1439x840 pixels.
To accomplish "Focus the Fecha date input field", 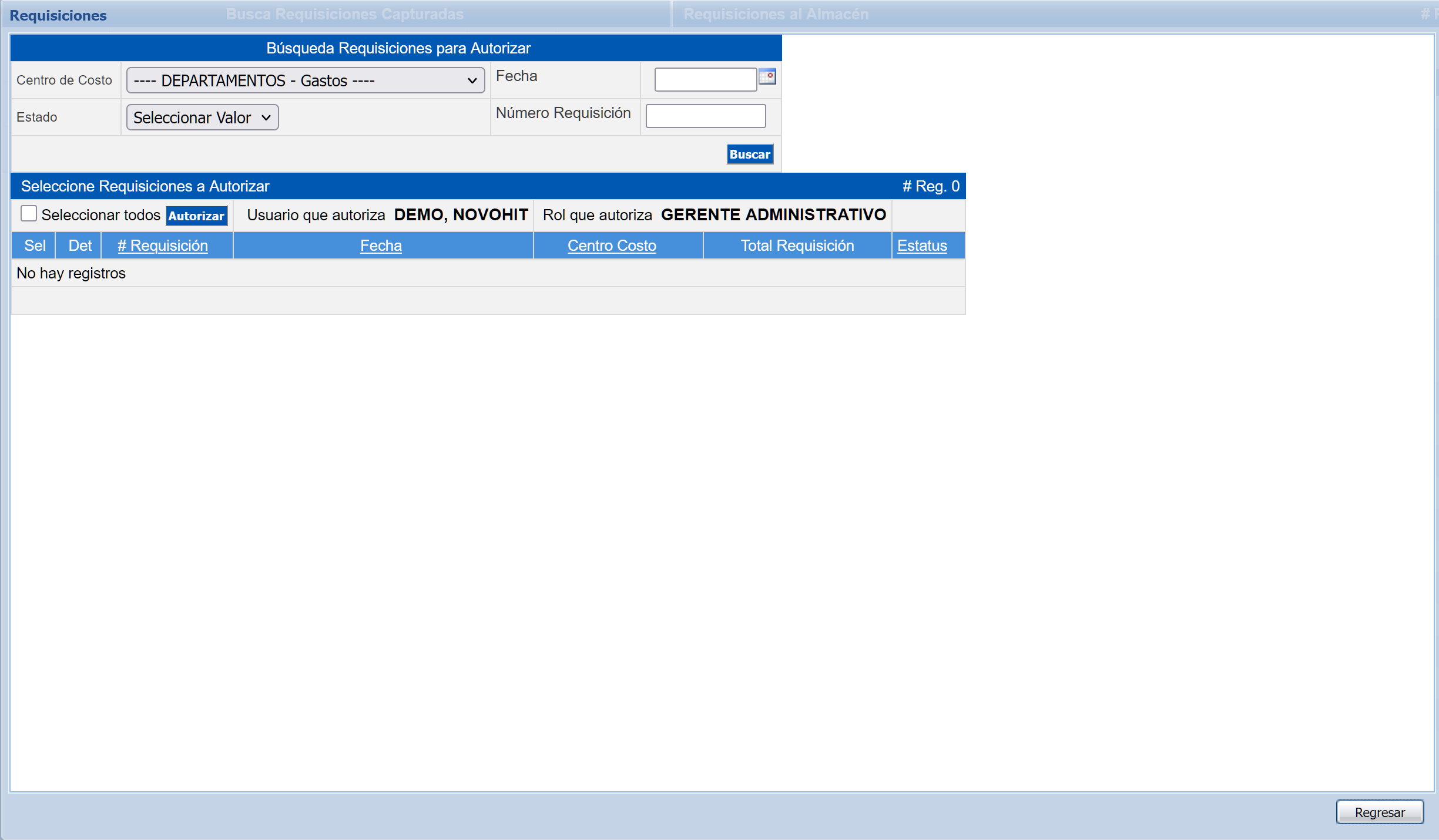I will 705,79.
